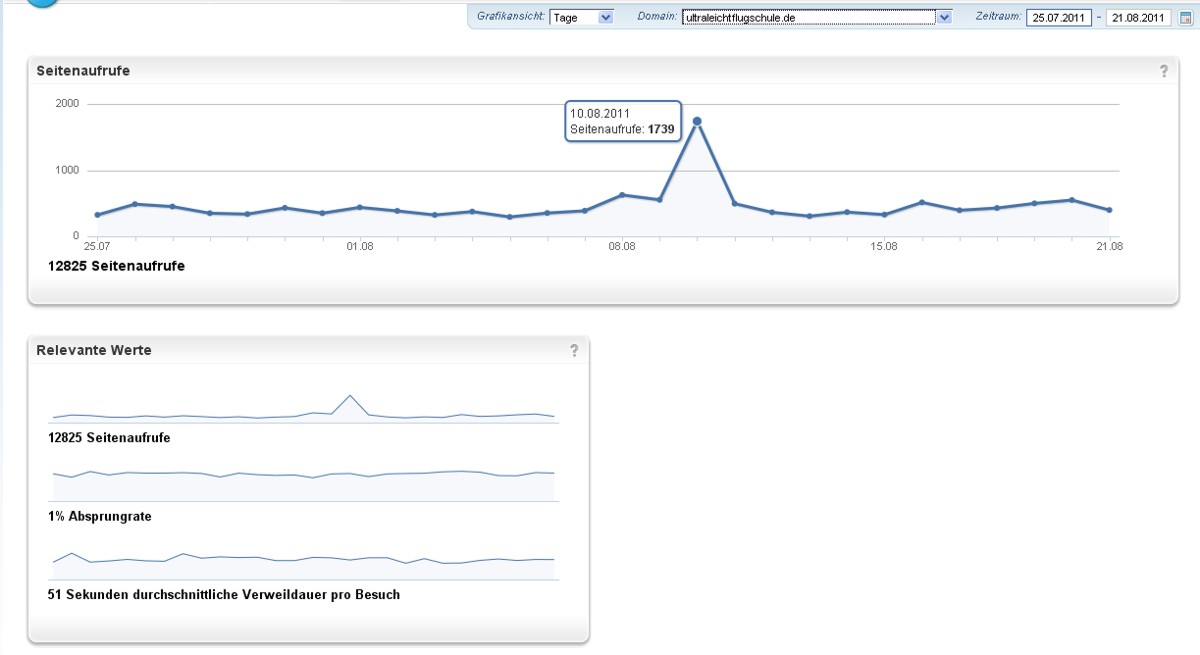Viewport: 1200px width, 655px height.
Task: Click the end date field 21.08.2011
Action: 1137,17
